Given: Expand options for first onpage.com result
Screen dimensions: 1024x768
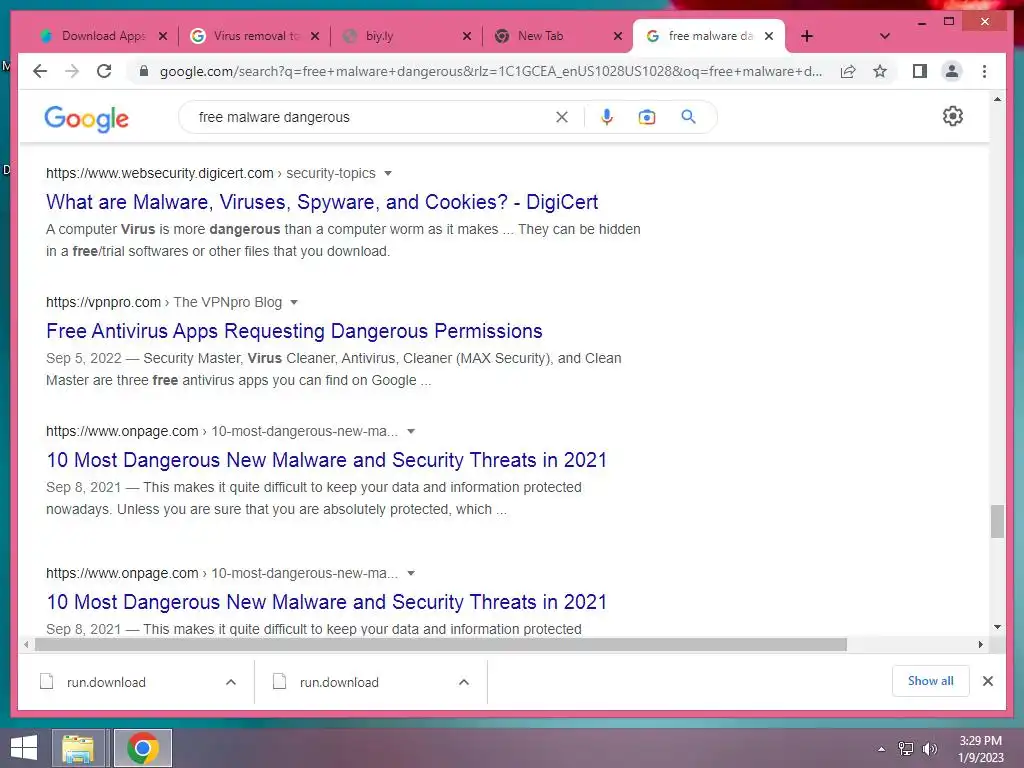Looking at the screenshot, I should point(411,431).
